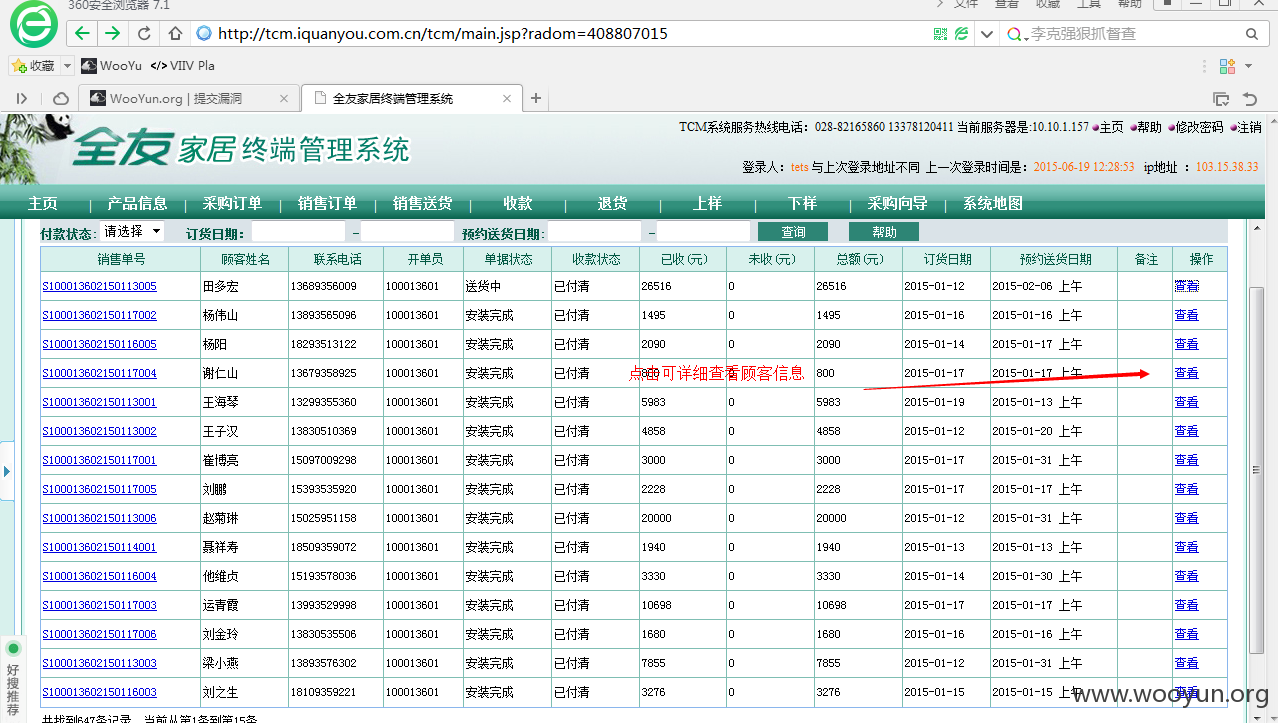This screenshot has height=723, width=1278.
Task: Click 查看 for customer 谢仁山
Action: [x=1186, y=373]
